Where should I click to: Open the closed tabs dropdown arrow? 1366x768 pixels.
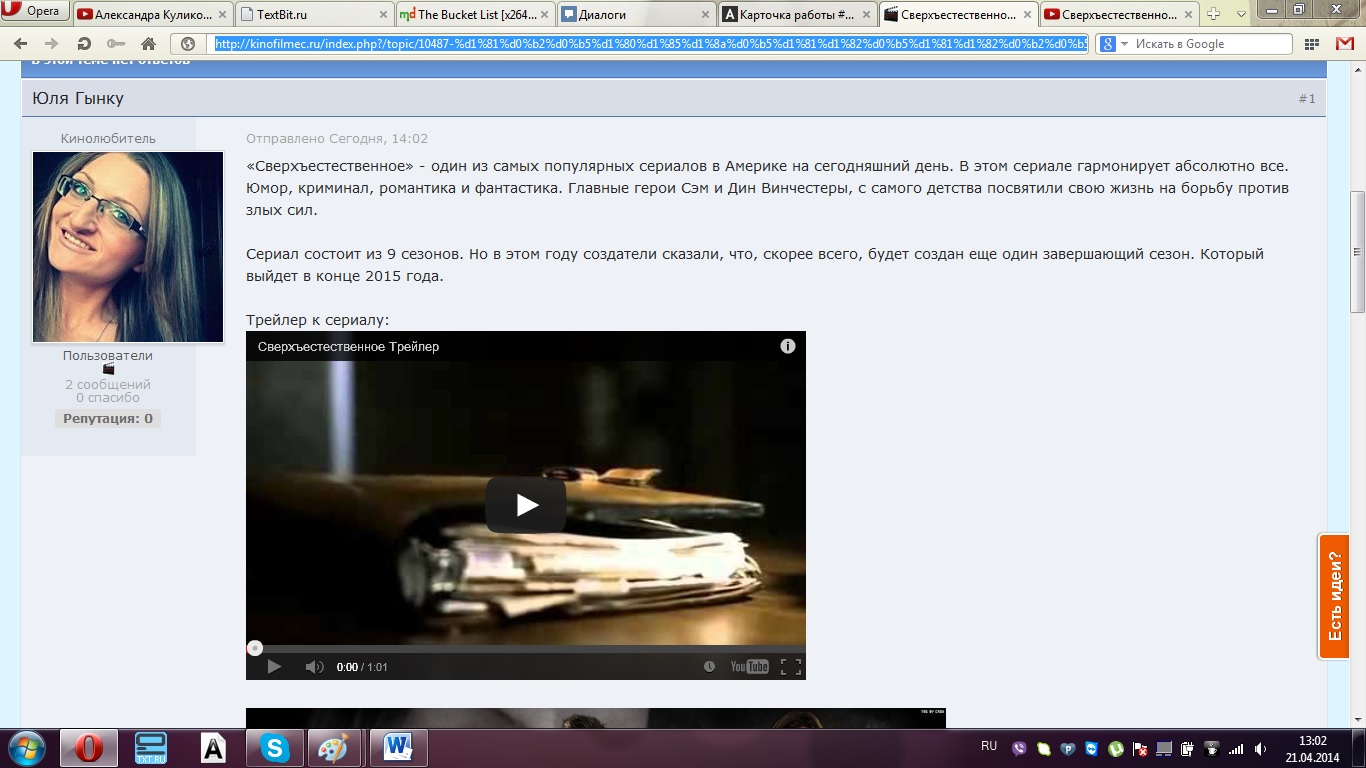tap(1241, 14)
